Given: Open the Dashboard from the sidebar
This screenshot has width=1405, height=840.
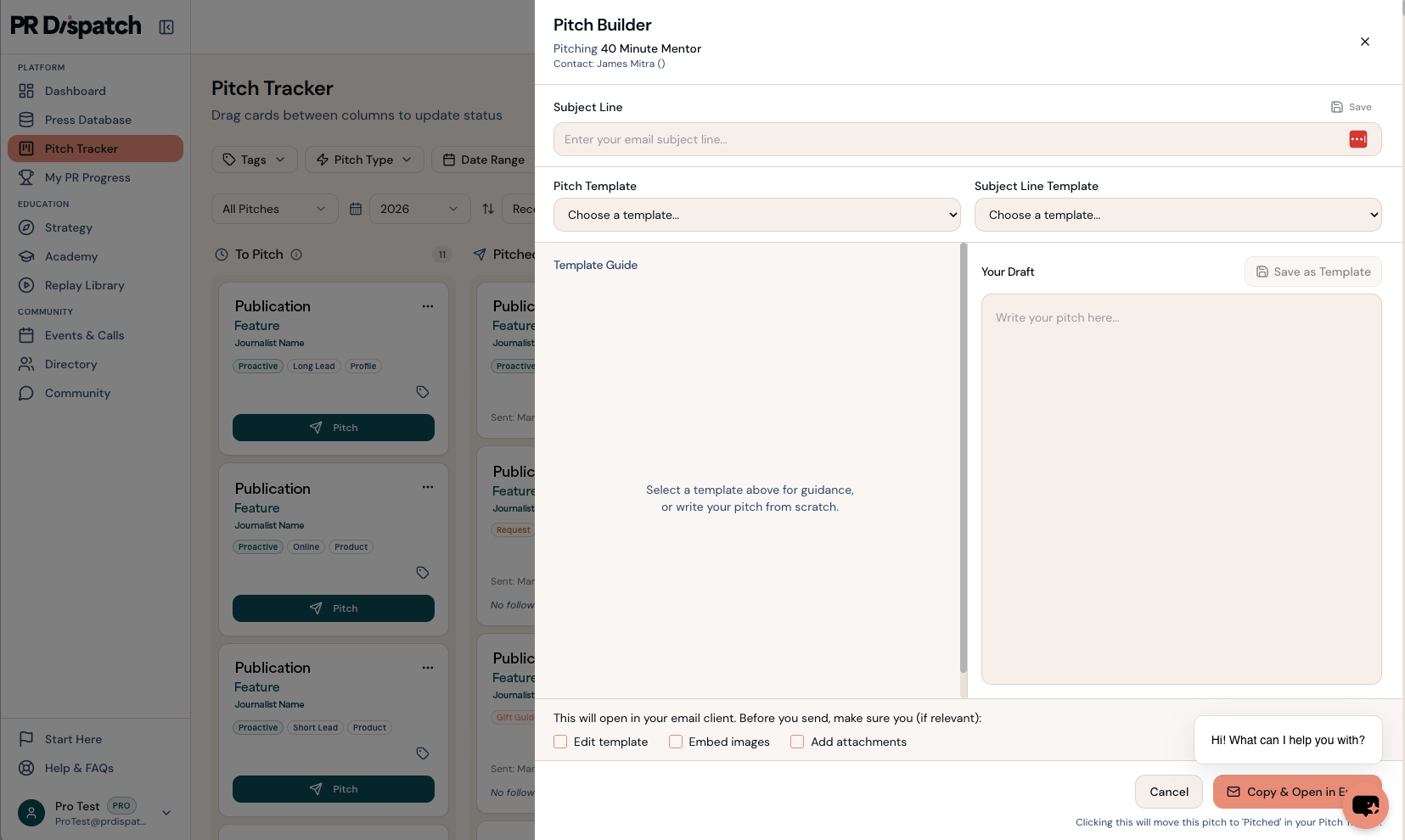Looking at the screenshot, I should (x=75, y=91).
